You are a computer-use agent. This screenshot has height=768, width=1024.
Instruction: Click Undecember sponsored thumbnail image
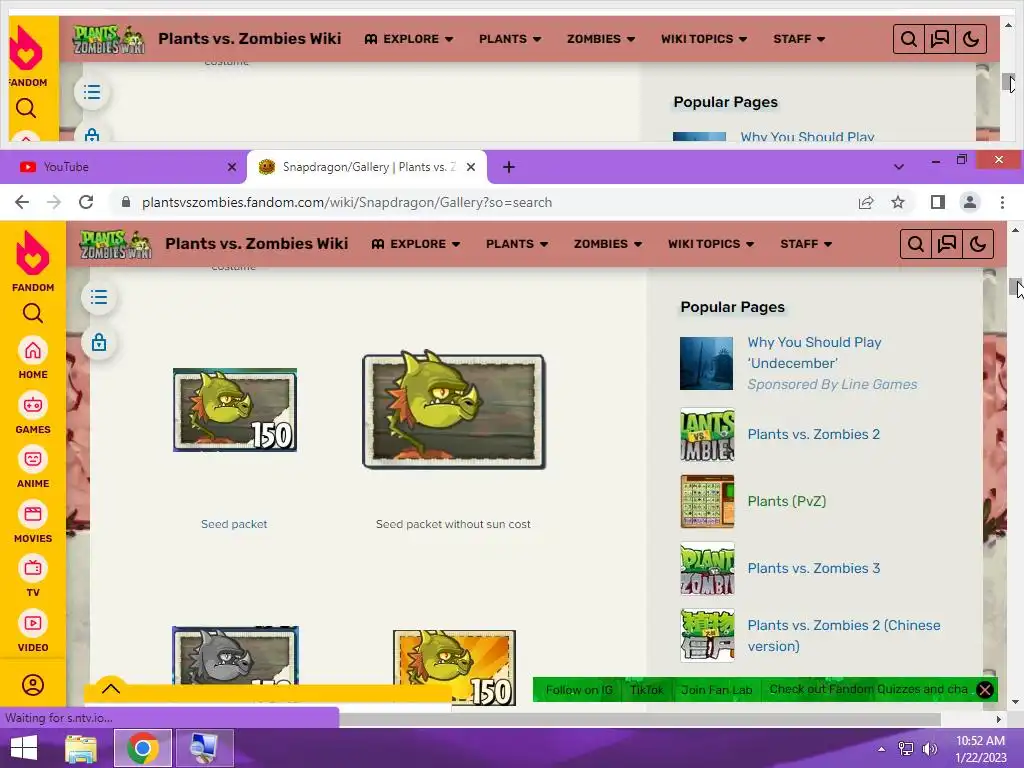click(x=707, y=363)
